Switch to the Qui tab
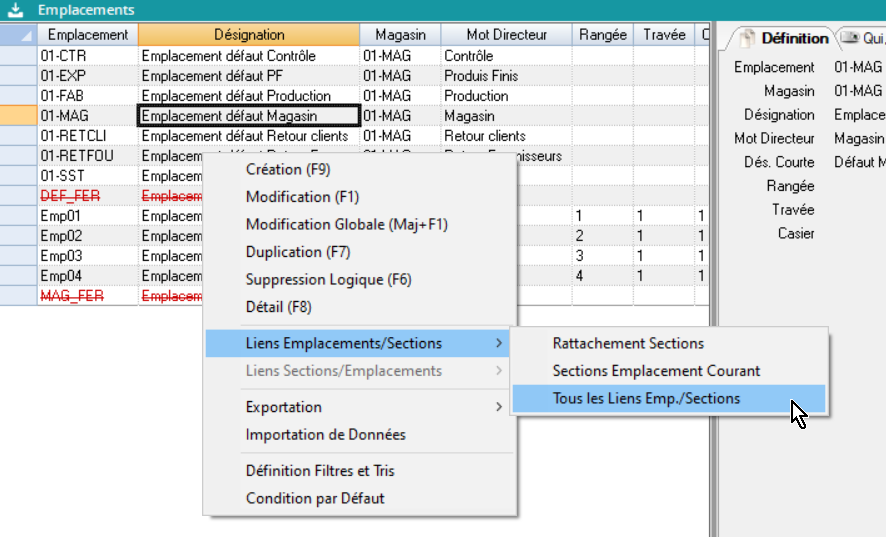This screenshot has height=537, width=886. tap(864, 38)
